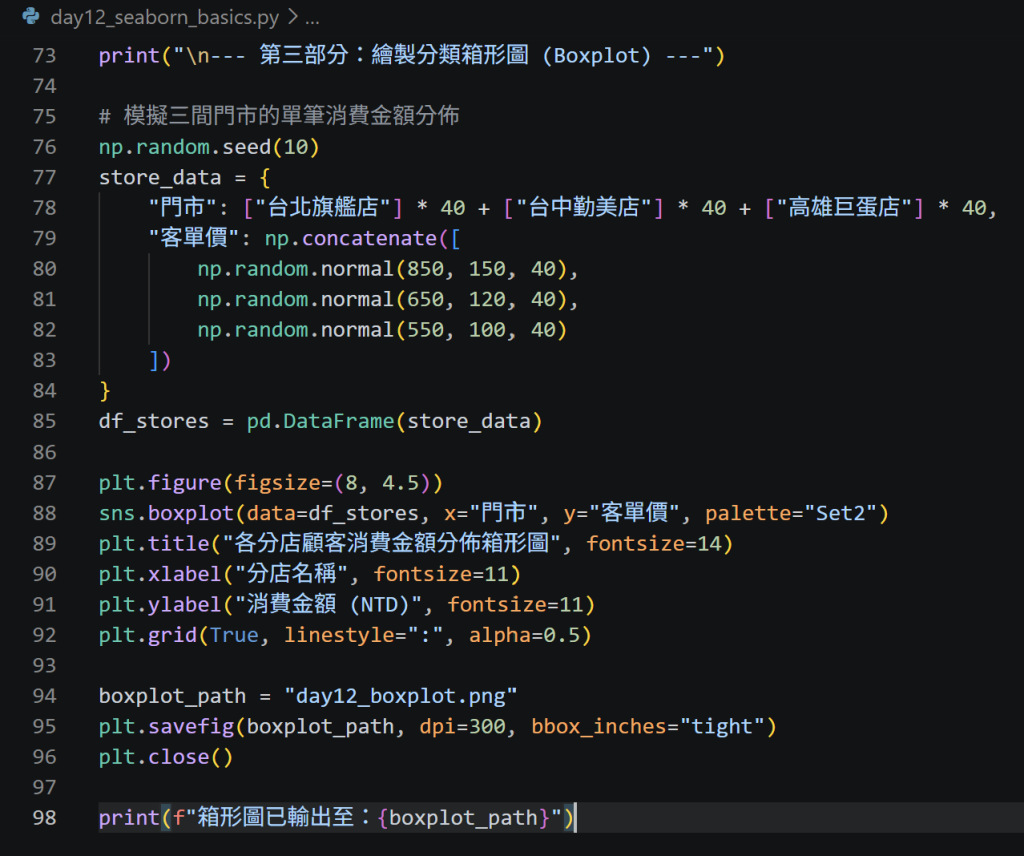The height and width of the screenshot is (856, 1024).
Task: Click pd.DataFrame(store_data) on line 85
Action: (394, 421)
